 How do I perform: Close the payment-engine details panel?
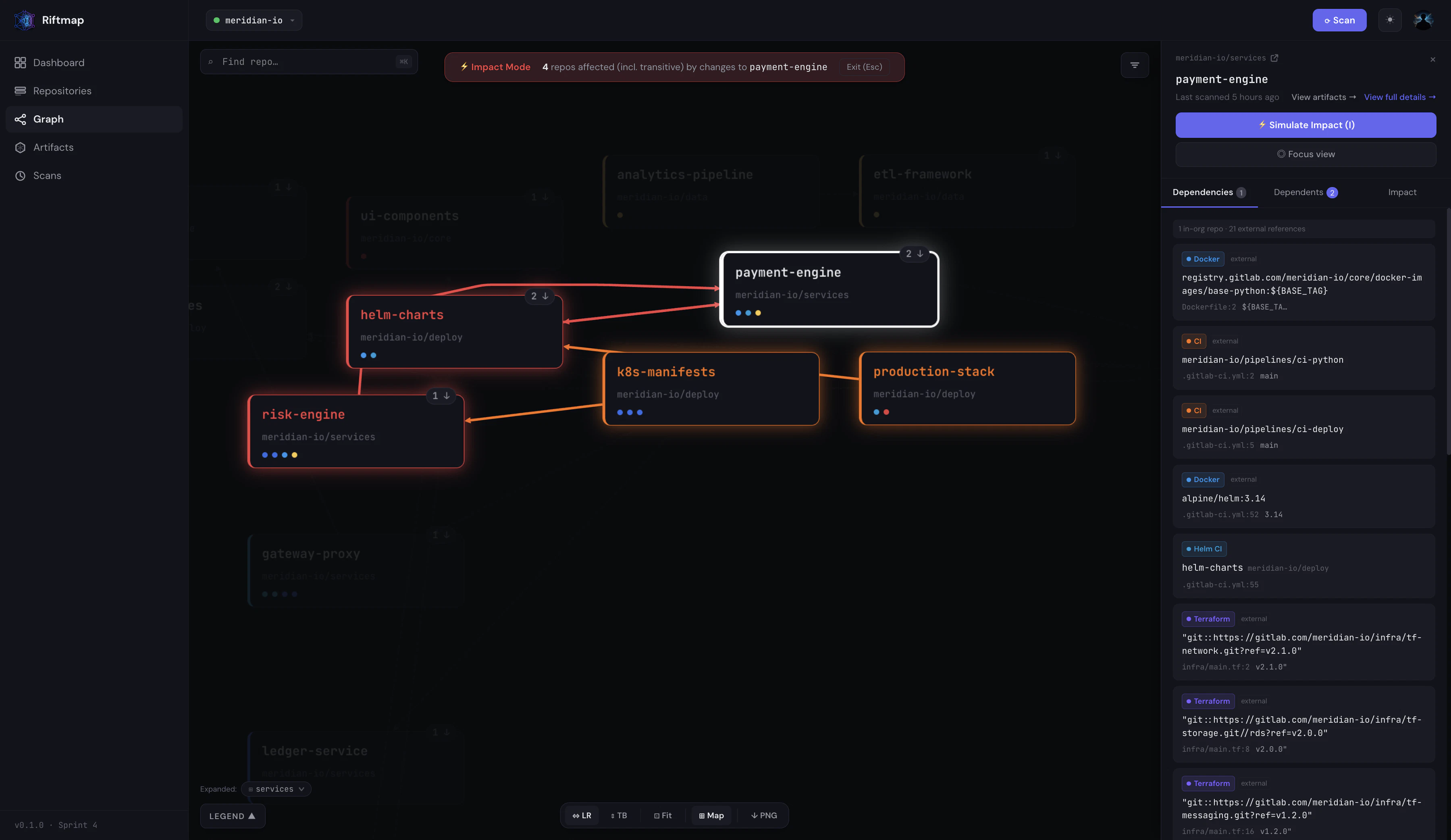point(1433,59)
